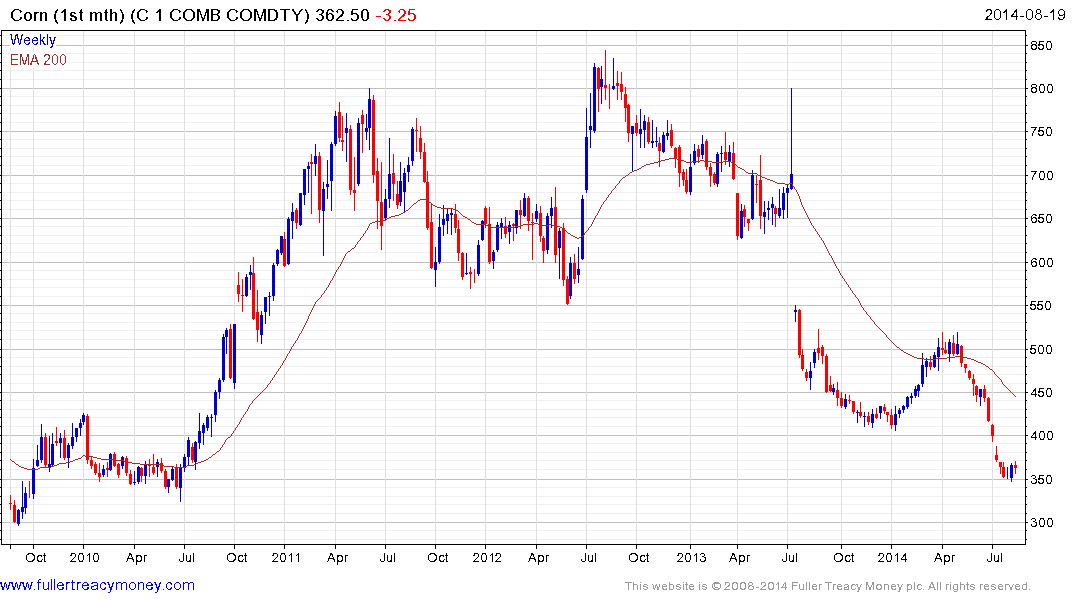This screenshot has height=600, width=1075.
Task: Click the 350 price axis label
Action: pyautogui.click(x=1041, y=479)
